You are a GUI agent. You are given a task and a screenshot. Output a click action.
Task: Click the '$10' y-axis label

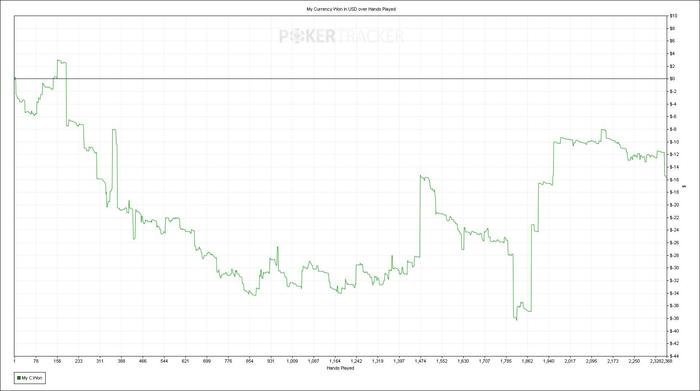point(674,16)
